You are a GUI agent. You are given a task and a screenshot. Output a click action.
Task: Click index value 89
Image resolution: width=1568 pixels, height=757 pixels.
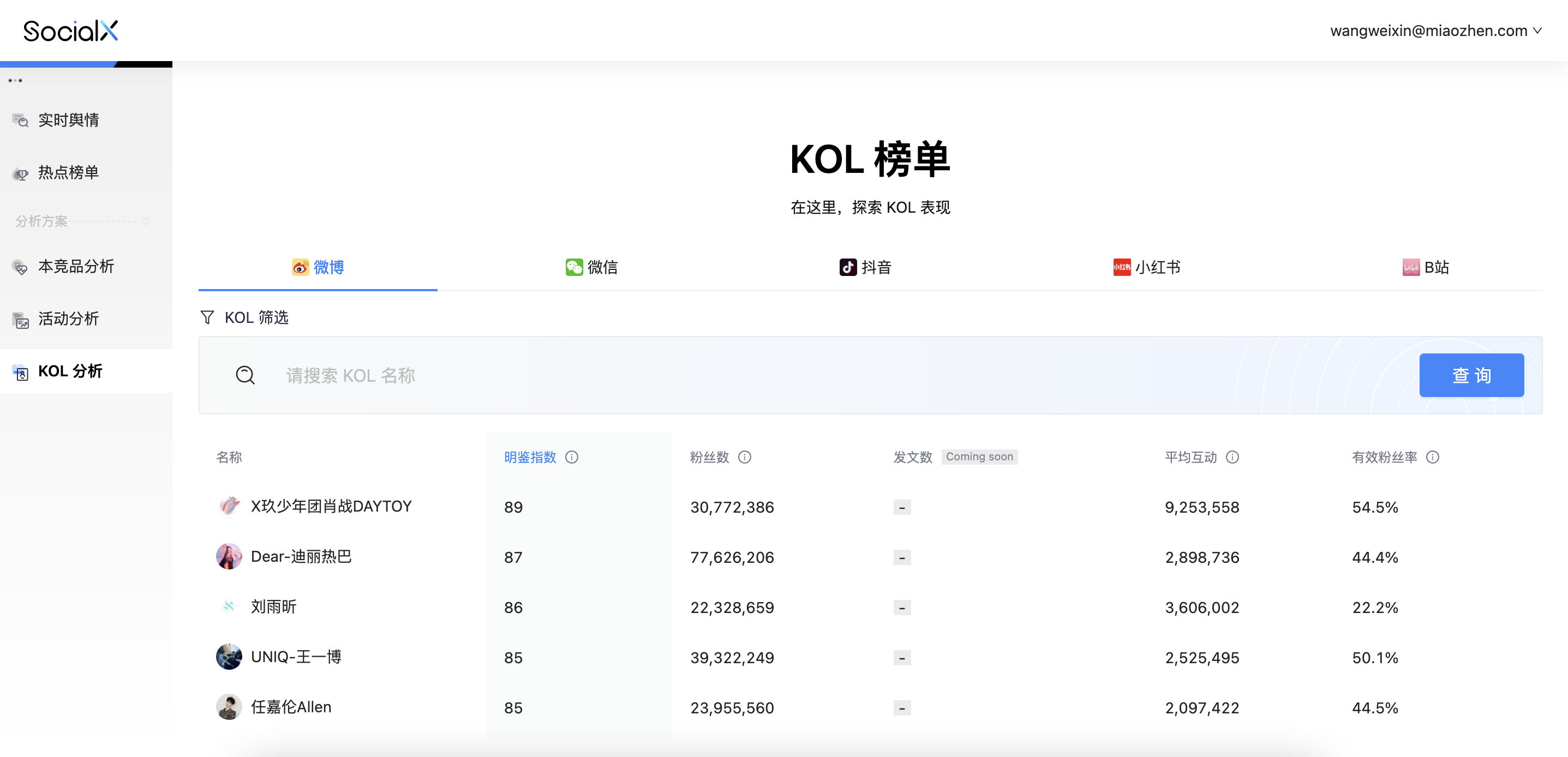click(x=513, y=507)
